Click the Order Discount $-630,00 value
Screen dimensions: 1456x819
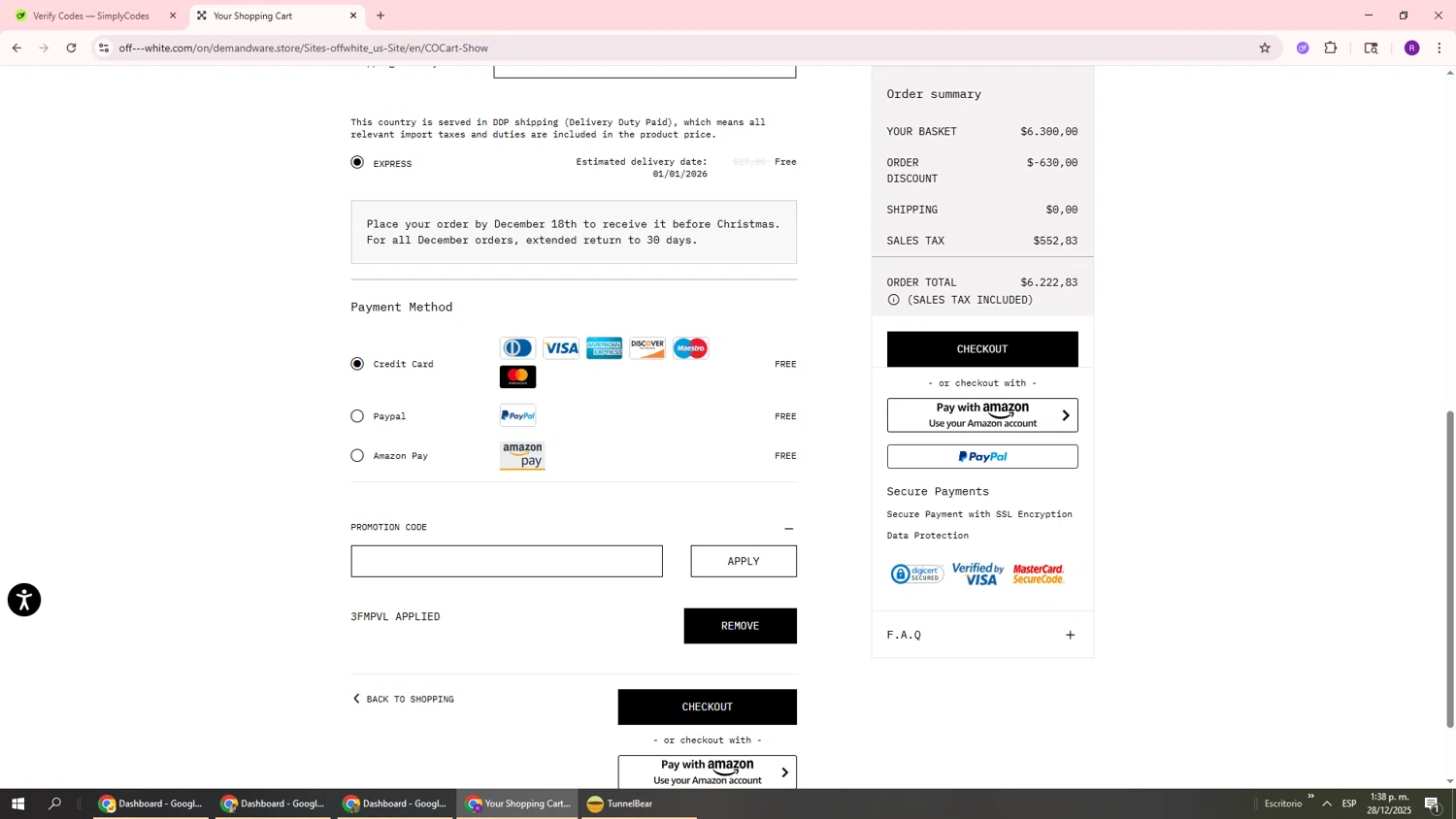tap(1052, 163)
